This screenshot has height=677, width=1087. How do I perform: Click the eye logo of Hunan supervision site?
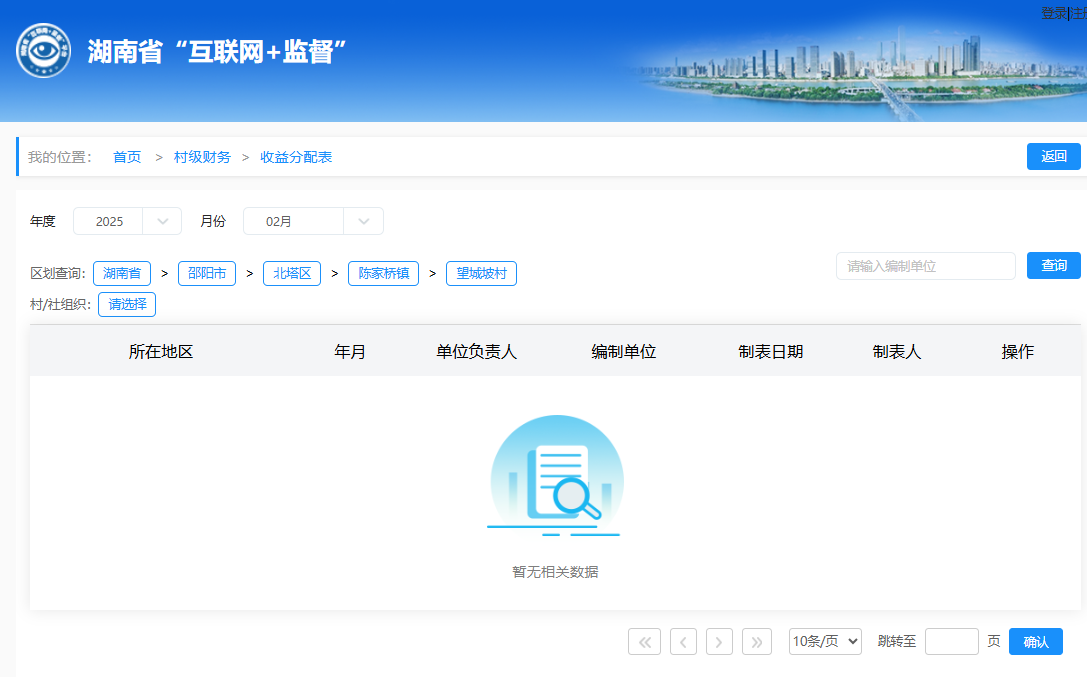tap(43, 51)
